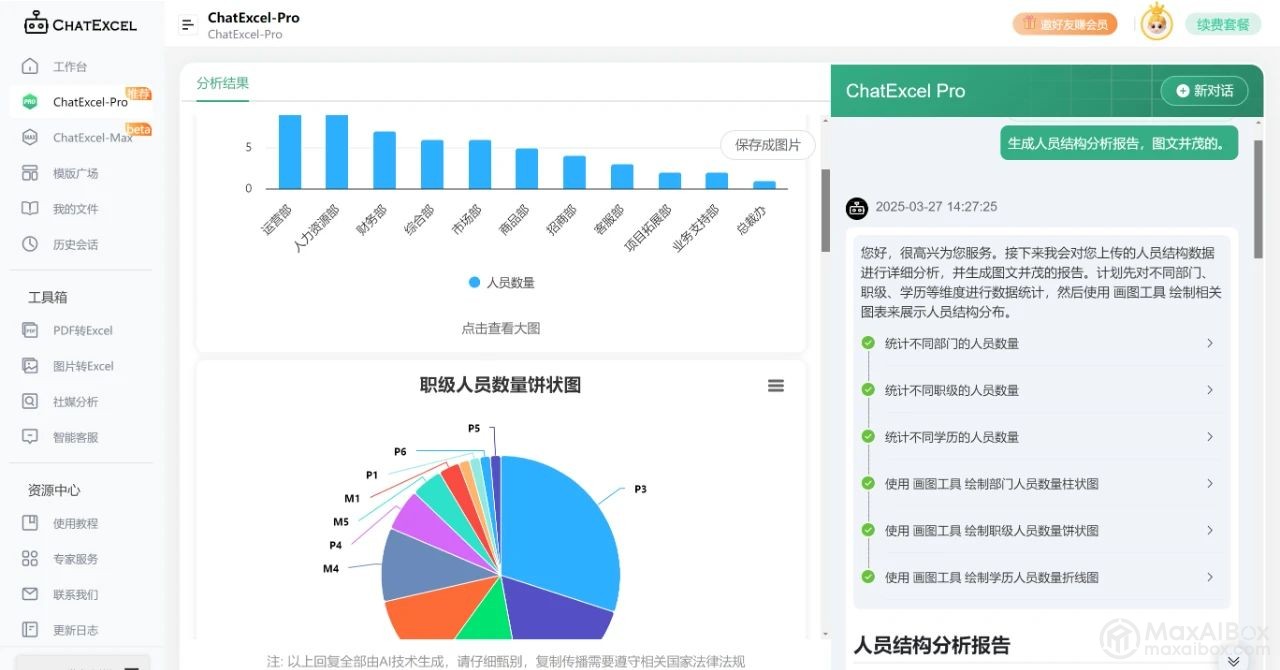Click the 总裁办 bar in chart
This screenshot has height=670, width=1280.
click(x=764, y=185)
